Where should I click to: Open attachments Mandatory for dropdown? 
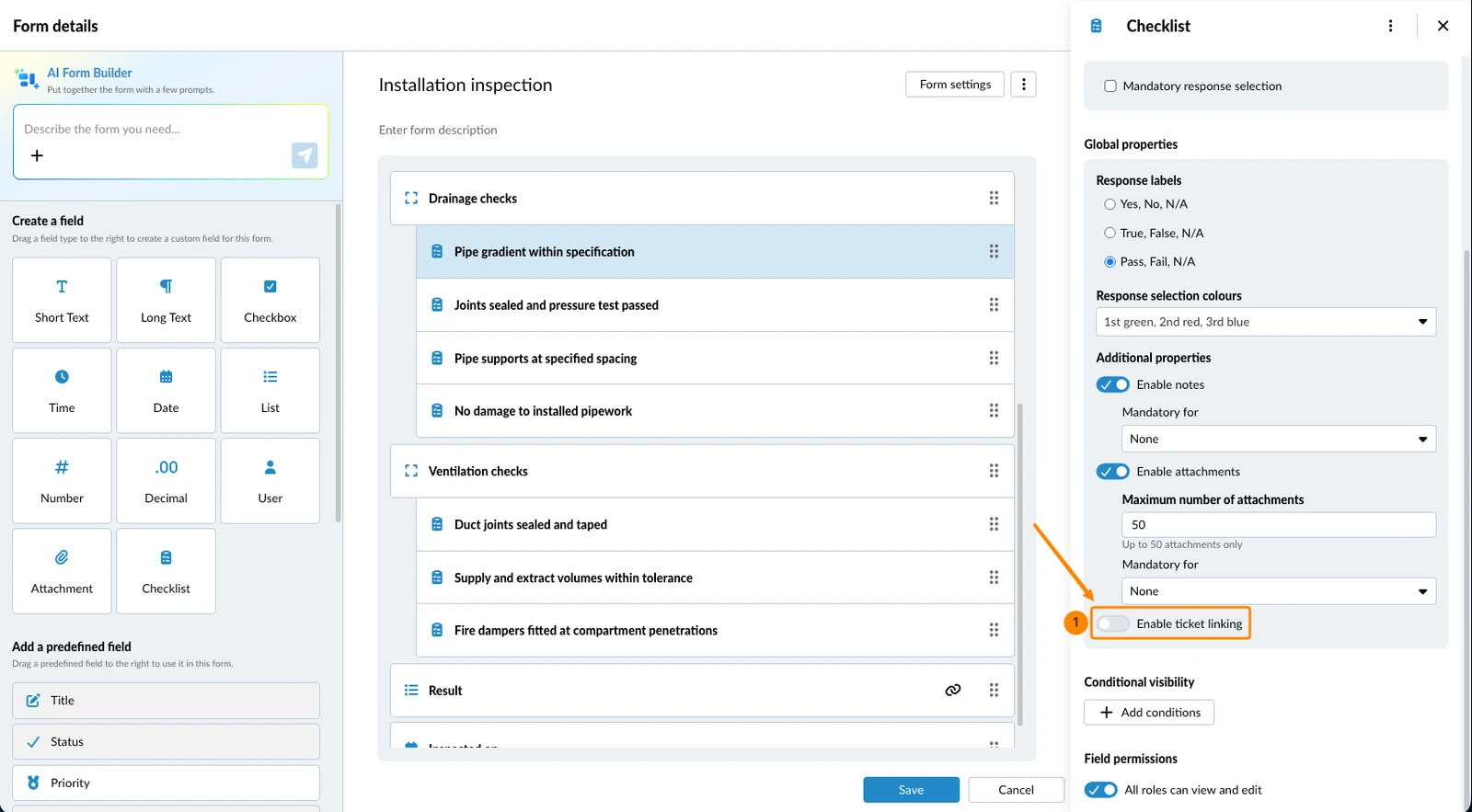1279,591
